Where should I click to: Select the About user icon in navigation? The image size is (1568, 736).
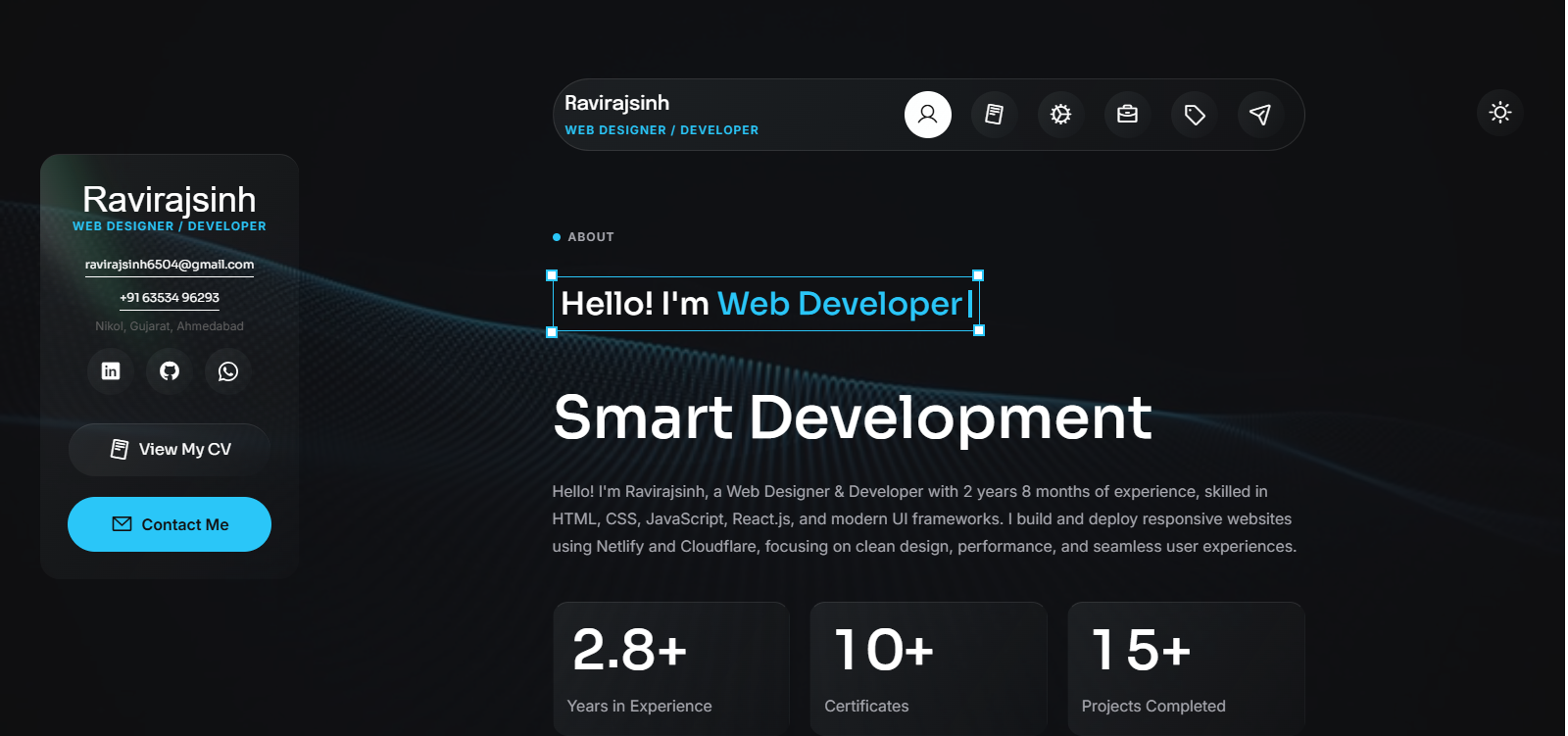pos(927,115)
